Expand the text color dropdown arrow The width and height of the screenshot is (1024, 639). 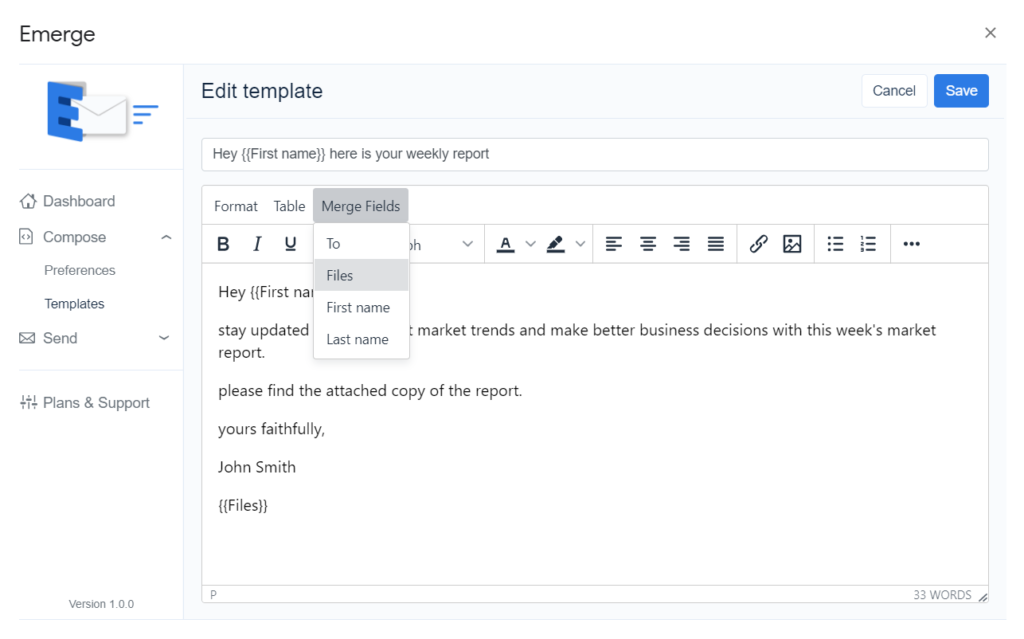pyautogui.click(x=531, y=244)
